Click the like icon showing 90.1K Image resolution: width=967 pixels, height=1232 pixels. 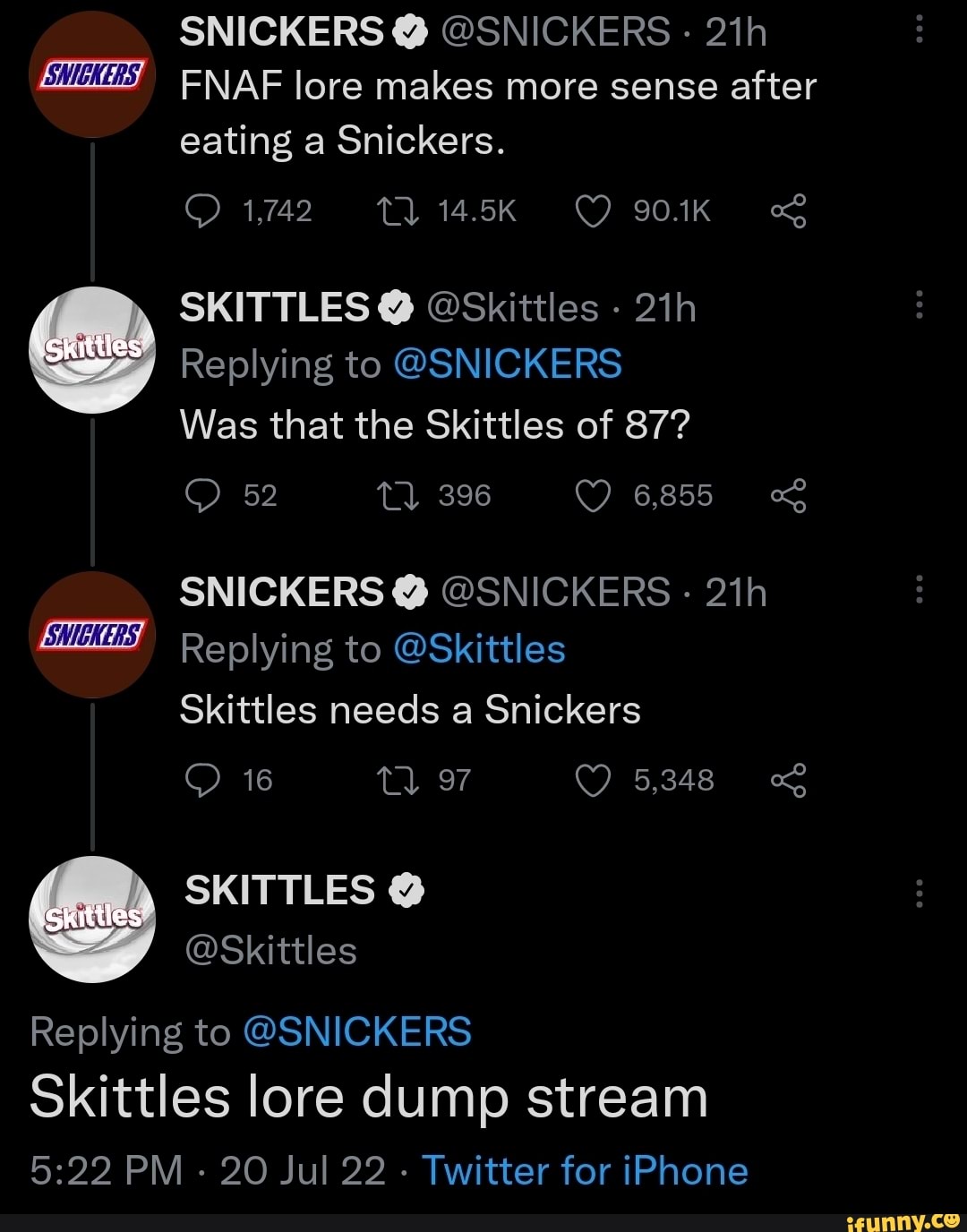pyautogui.click(x=593, y=210)
